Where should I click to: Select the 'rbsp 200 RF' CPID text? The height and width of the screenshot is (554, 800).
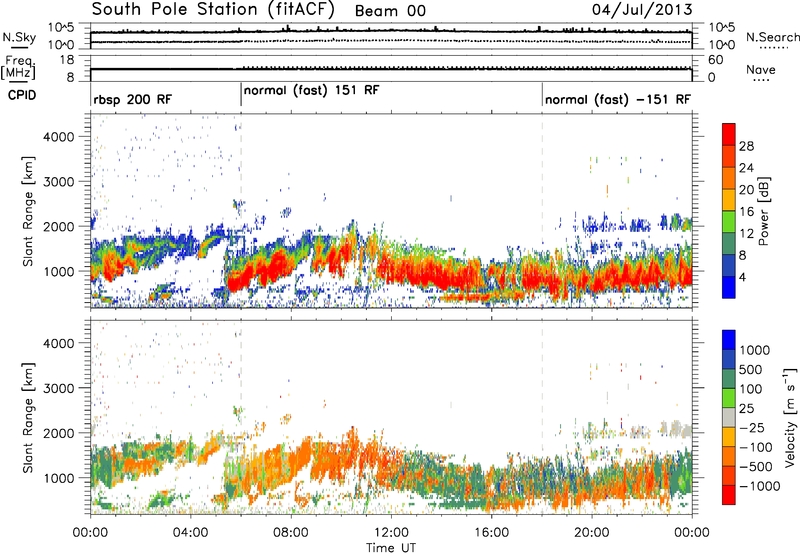133,100
